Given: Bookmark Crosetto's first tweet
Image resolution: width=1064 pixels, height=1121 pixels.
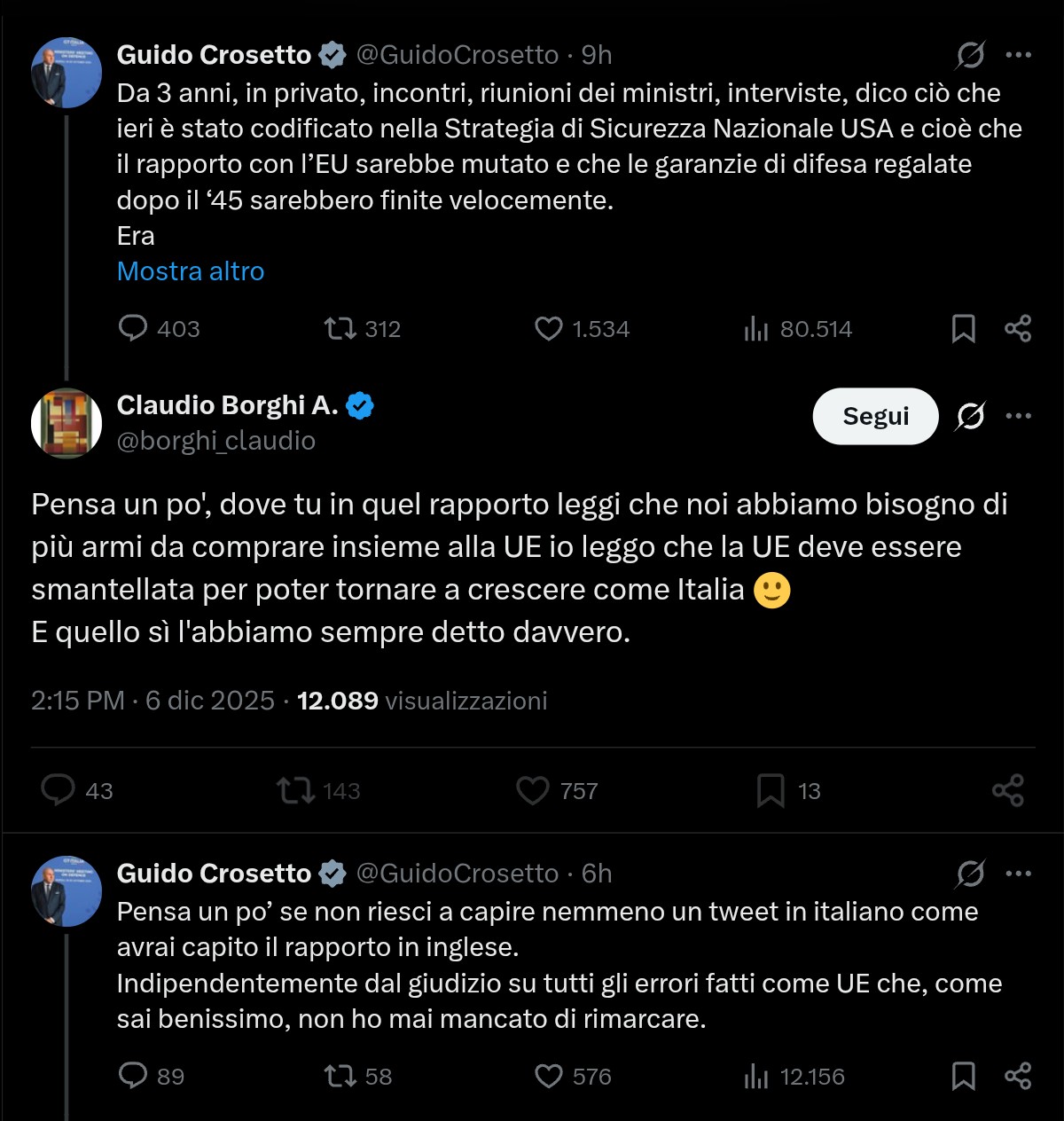Looking at the screenshot, I should pos(962,329).
